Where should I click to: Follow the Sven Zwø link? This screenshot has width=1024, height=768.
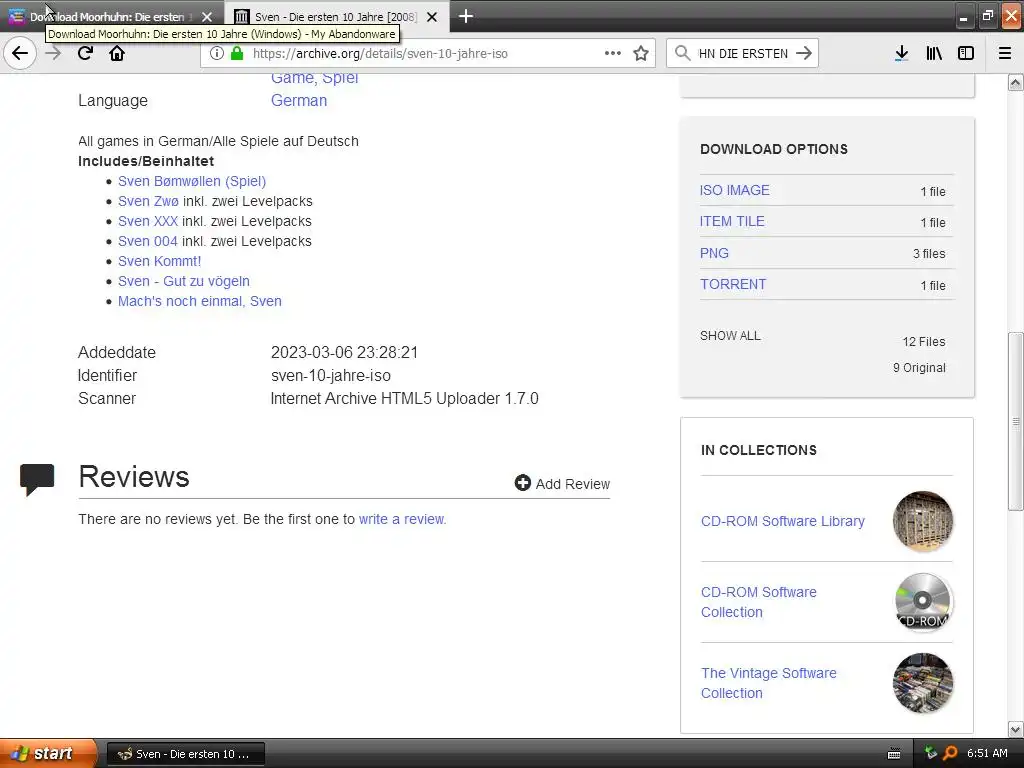pyautogui.click(x=148, y=201)
